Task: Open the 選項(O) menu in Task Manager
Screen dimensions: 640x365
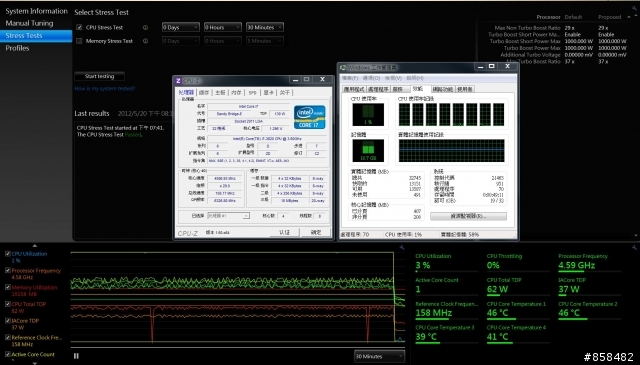Action: 371,78
